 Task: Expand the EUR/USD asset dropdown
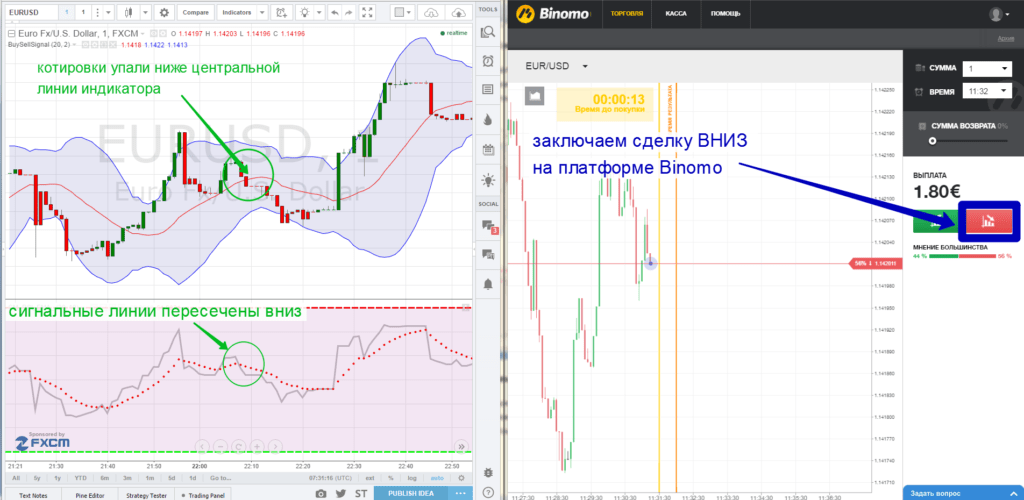click(x=584, y=66)
